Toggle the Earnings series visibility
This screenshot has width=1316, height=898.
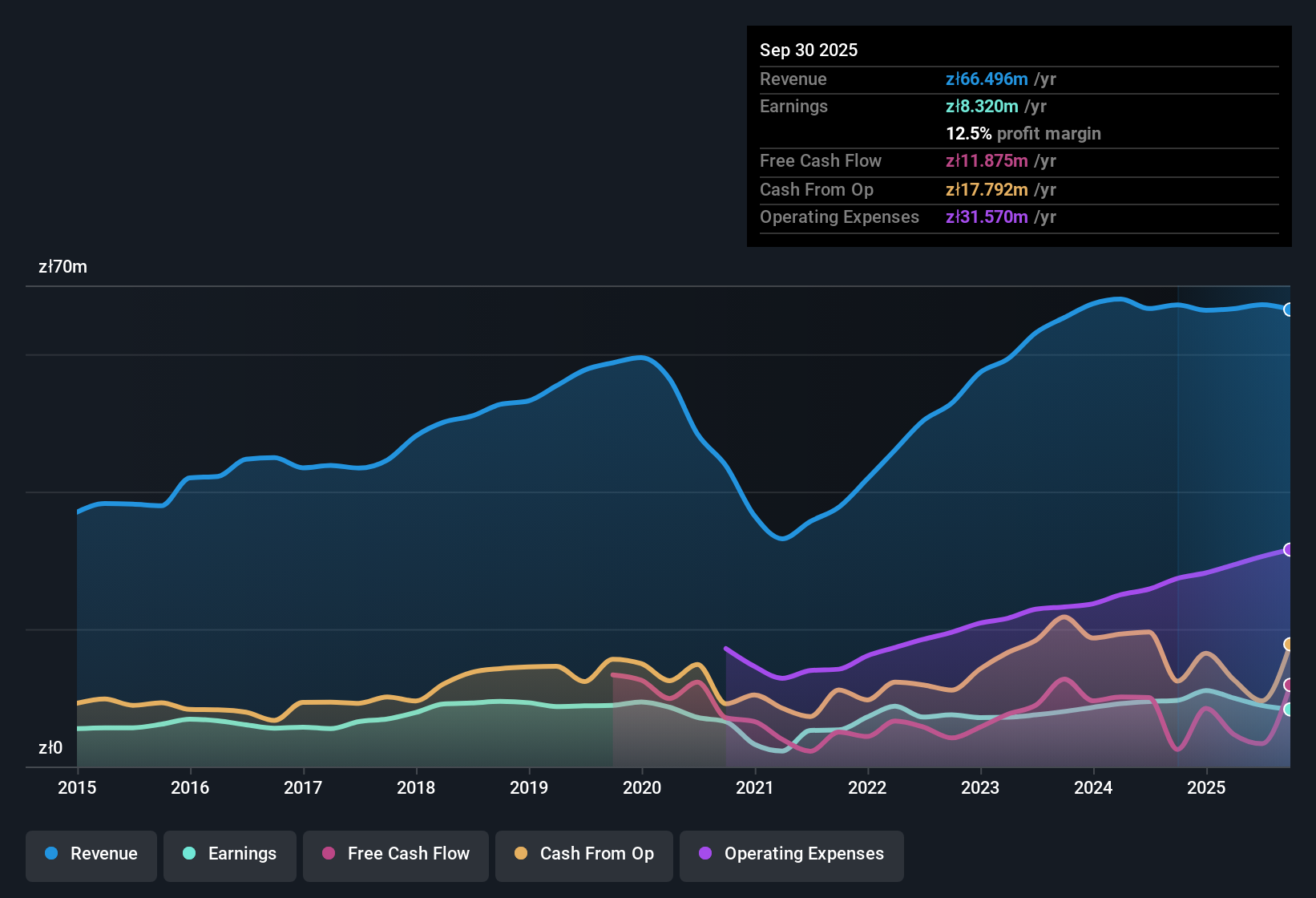click(229, 854)
